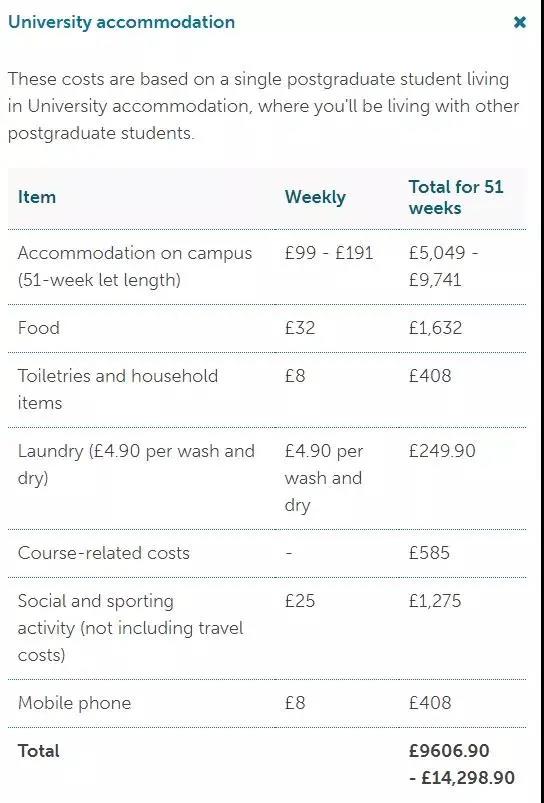Click the Accommodation on campus row label
The height and width of the screenshot is (803, 544).
[135, 266]
